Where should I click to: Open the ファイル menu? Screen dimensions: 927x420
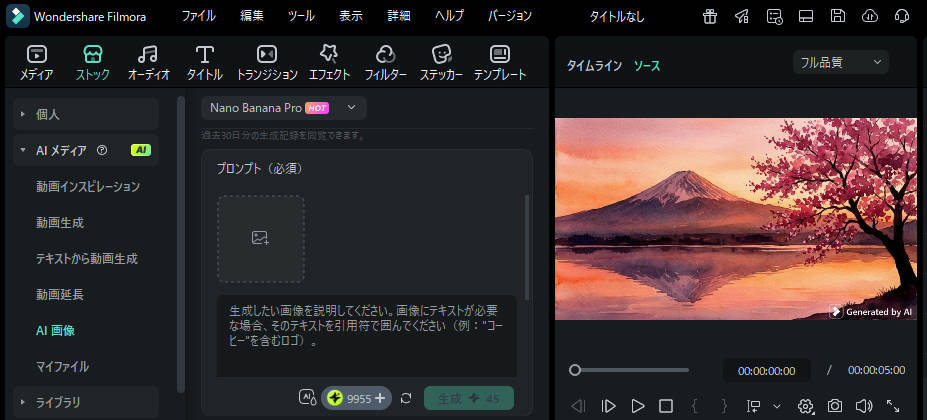point(199,16)
